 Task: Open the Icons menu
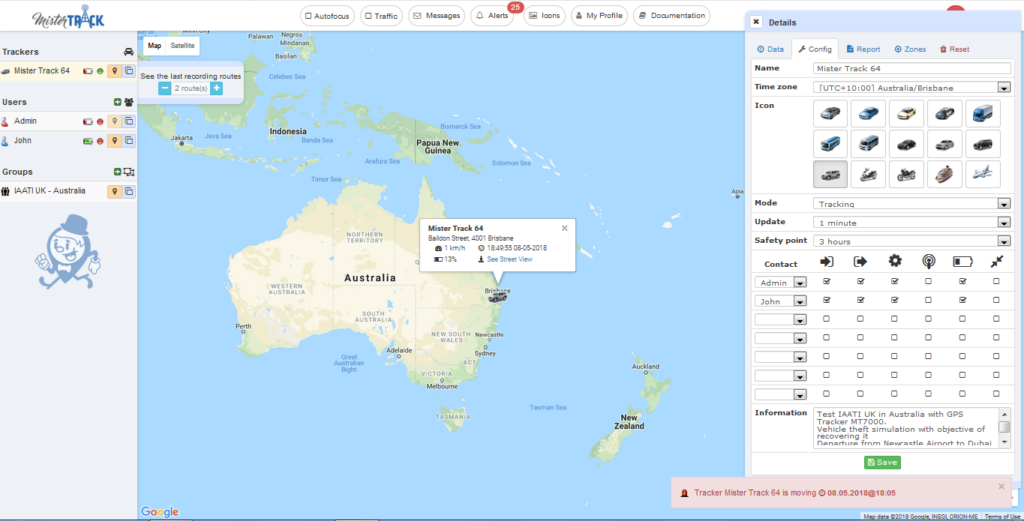click(x=545, y=16)
